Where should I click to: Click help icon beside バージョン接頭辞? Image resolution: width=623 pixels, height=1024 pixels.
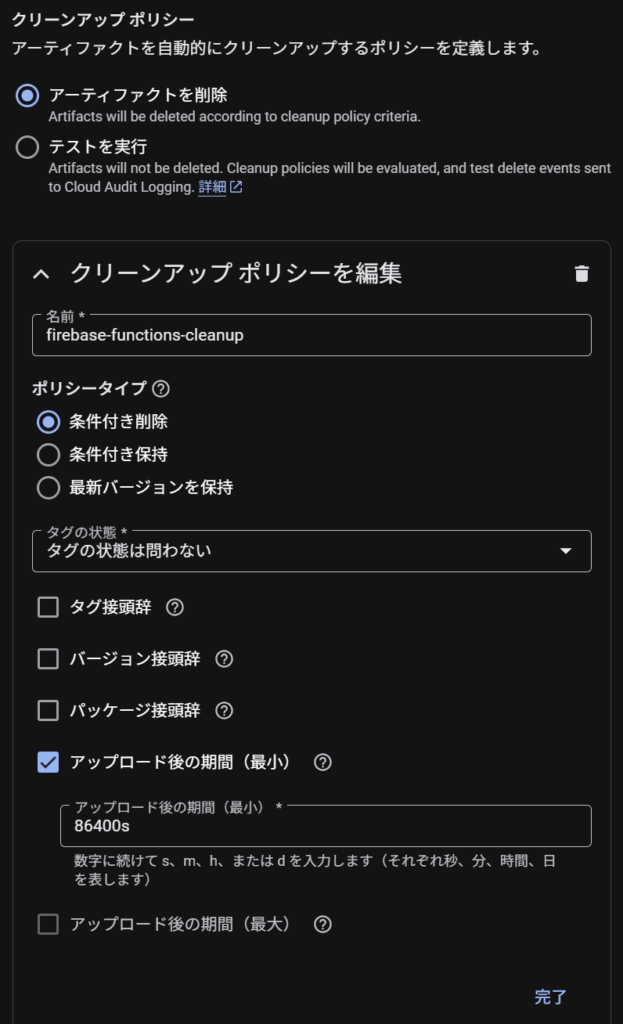click(x=224, y=659)
